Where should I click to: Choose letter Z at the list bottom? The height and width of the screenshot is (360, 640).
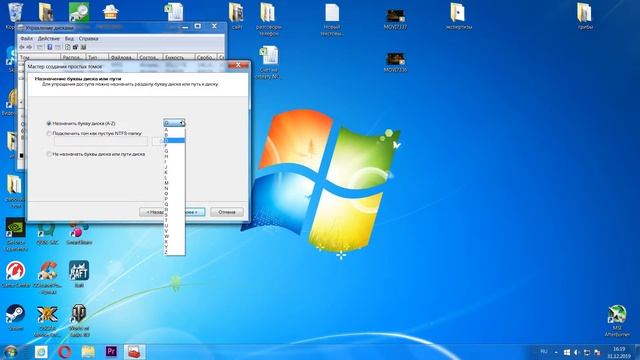tap(174, 252)
